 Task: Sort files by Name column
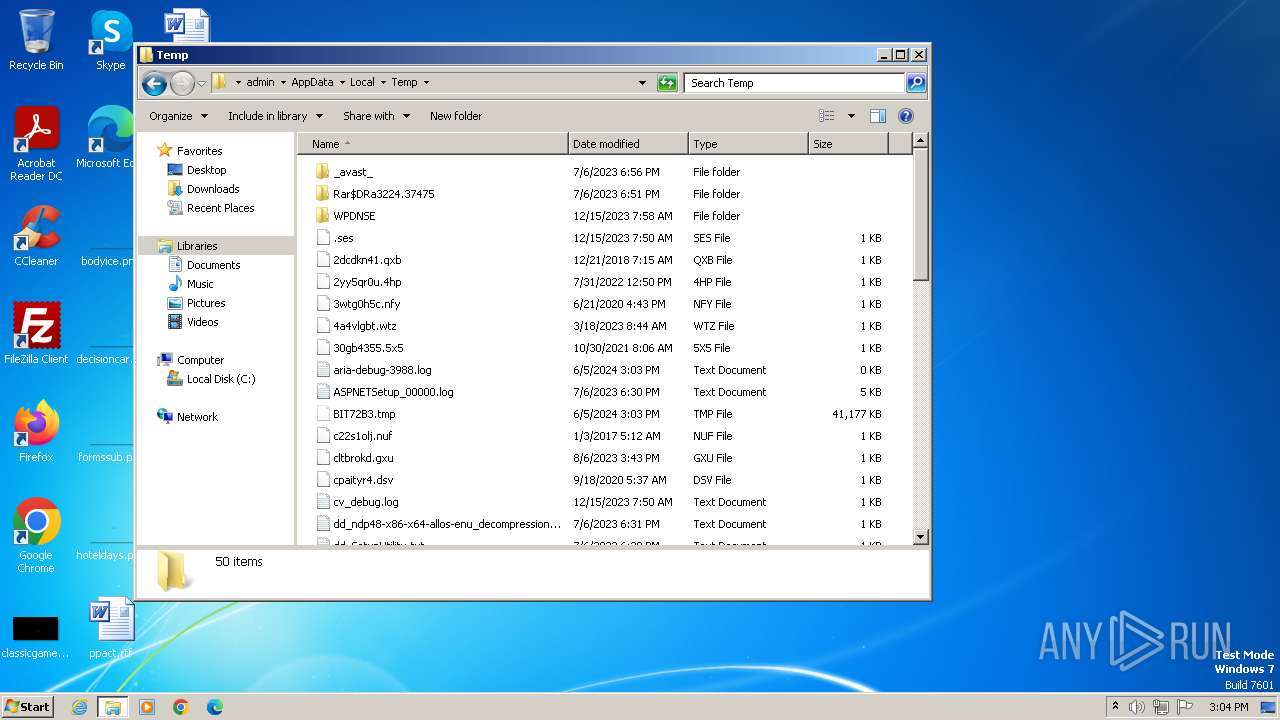pos(433,144)
